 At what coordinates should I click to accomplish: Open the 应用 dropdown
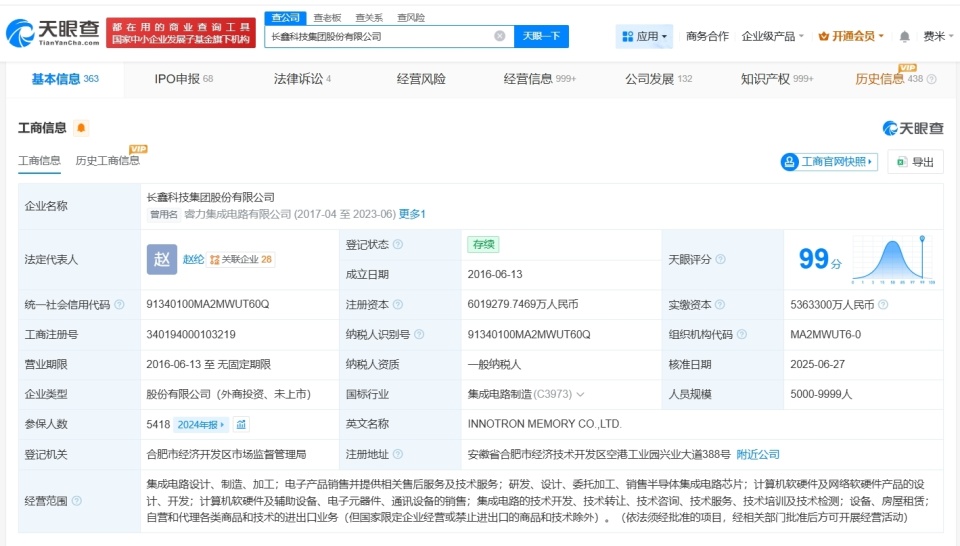click(x=644, y=37)
